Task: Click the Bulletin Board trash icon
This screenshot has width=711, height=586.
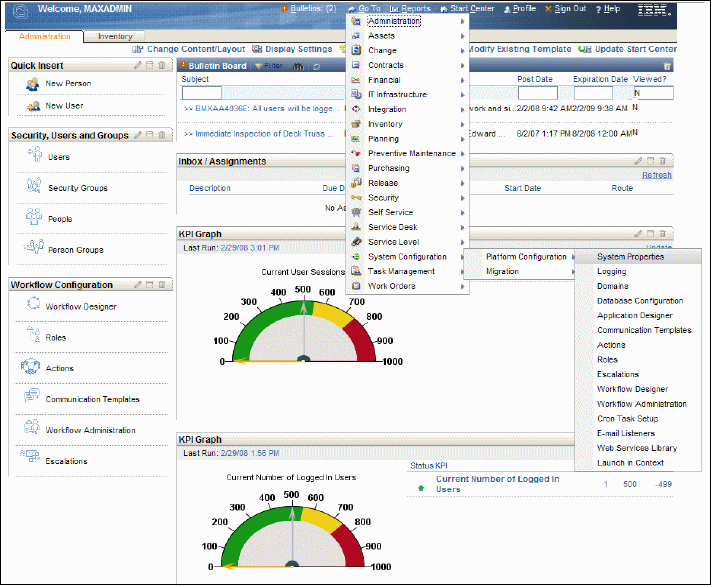Action: pos(667,66)
